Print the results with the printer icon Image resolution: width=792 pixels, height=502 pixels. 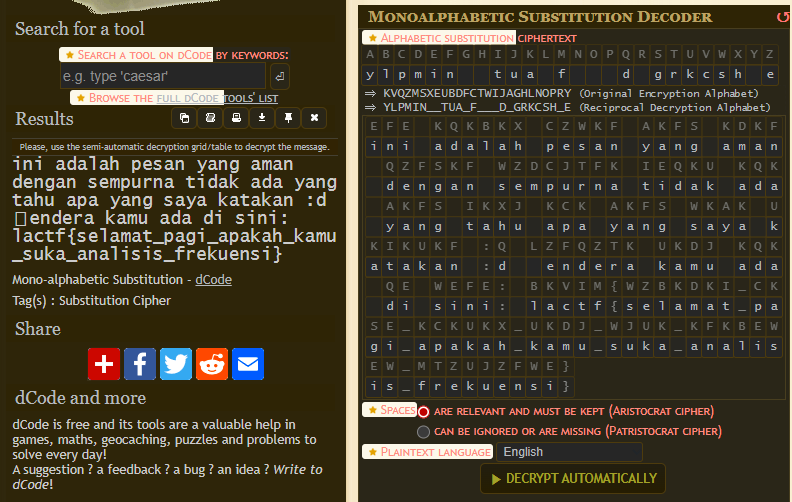click(x=236, y=118)
